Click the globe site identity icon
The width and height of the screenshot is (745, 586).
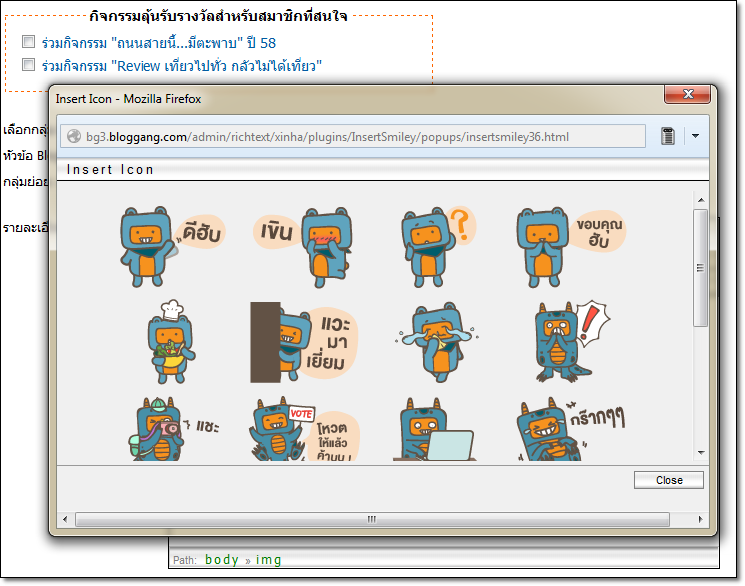click(x=74, y=136)
